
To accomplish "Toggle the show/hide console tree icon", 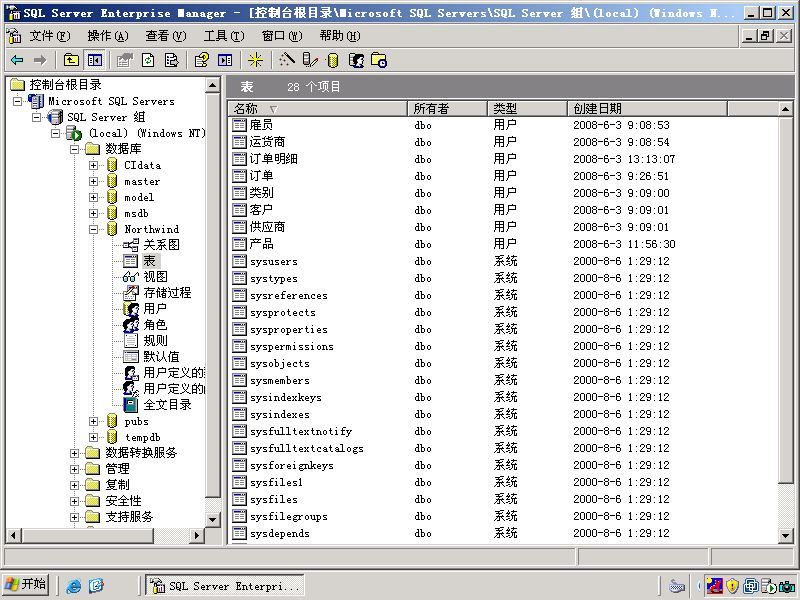I will coord(94,60).
